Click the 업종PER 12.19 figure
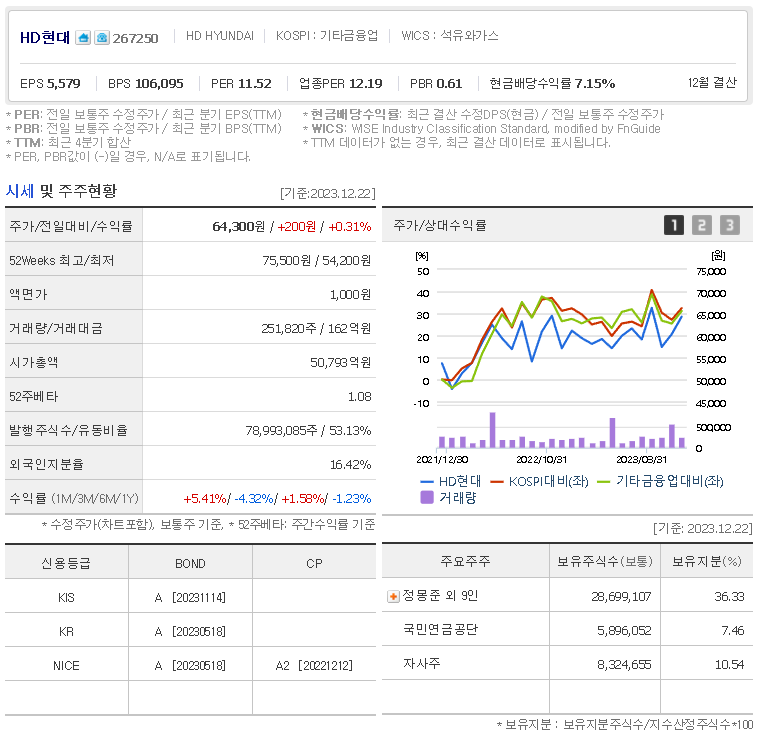The height and width of the screenshot is (743, 762). [341, 84]
